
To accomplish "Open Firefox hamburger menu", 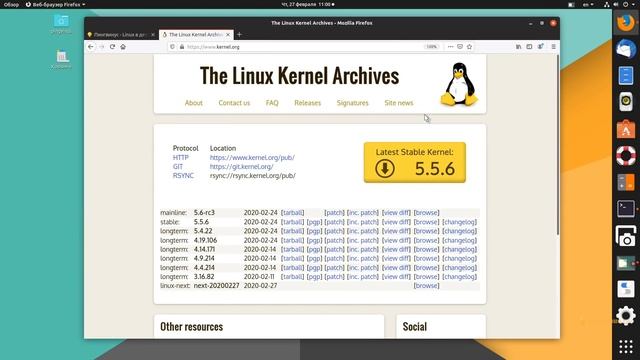I will click(x=553, y=47).
